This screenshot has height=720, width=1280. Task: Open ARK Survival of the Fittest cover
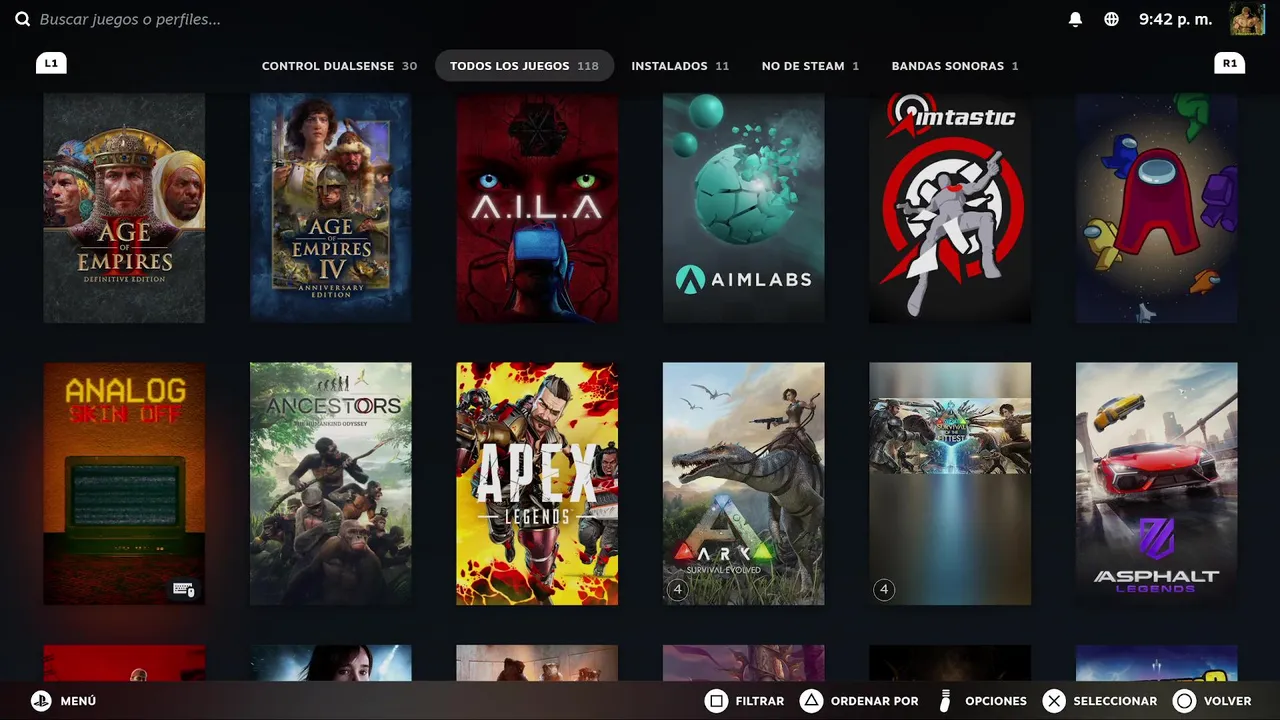coord(950,484)
